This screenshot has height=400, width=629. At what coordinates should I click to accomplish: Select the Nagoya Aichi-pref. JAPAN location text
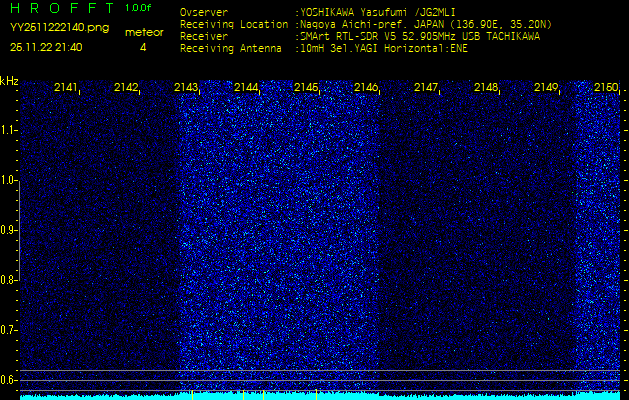pos(426,25)
